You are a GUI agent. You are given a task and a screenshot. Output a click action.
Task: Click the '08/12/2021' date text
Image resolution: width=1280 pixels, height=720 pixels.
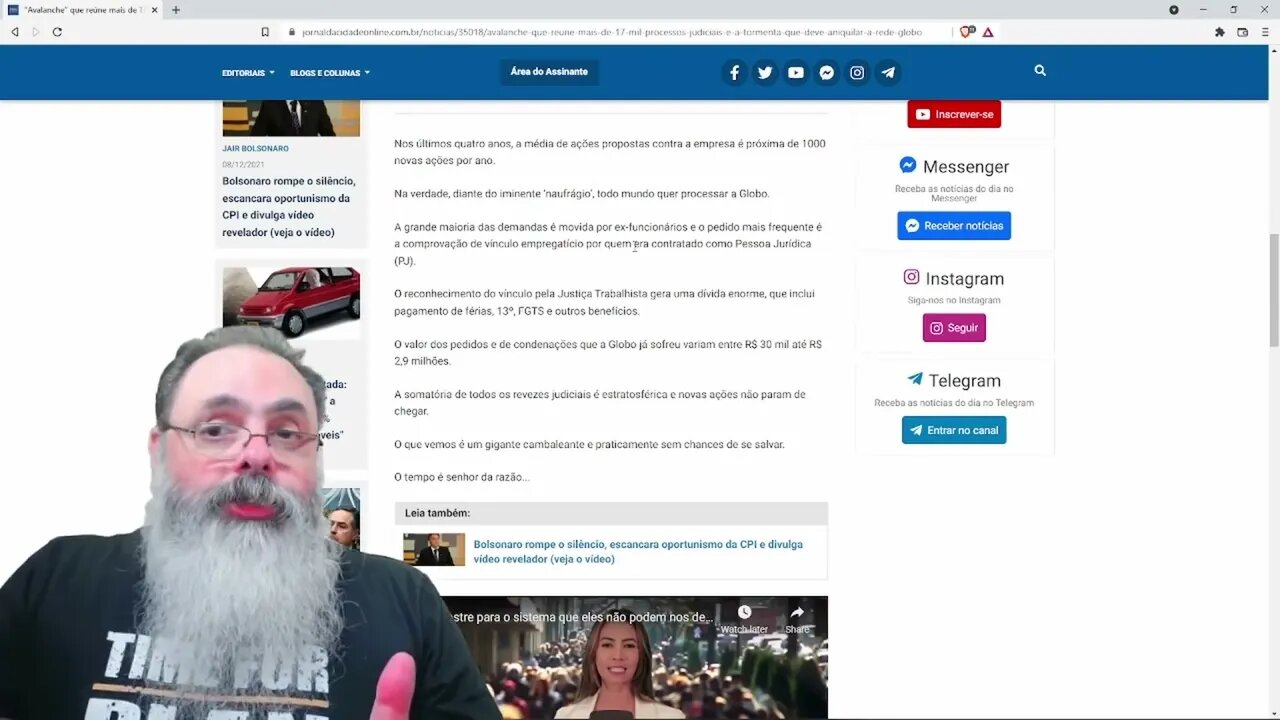243,164
